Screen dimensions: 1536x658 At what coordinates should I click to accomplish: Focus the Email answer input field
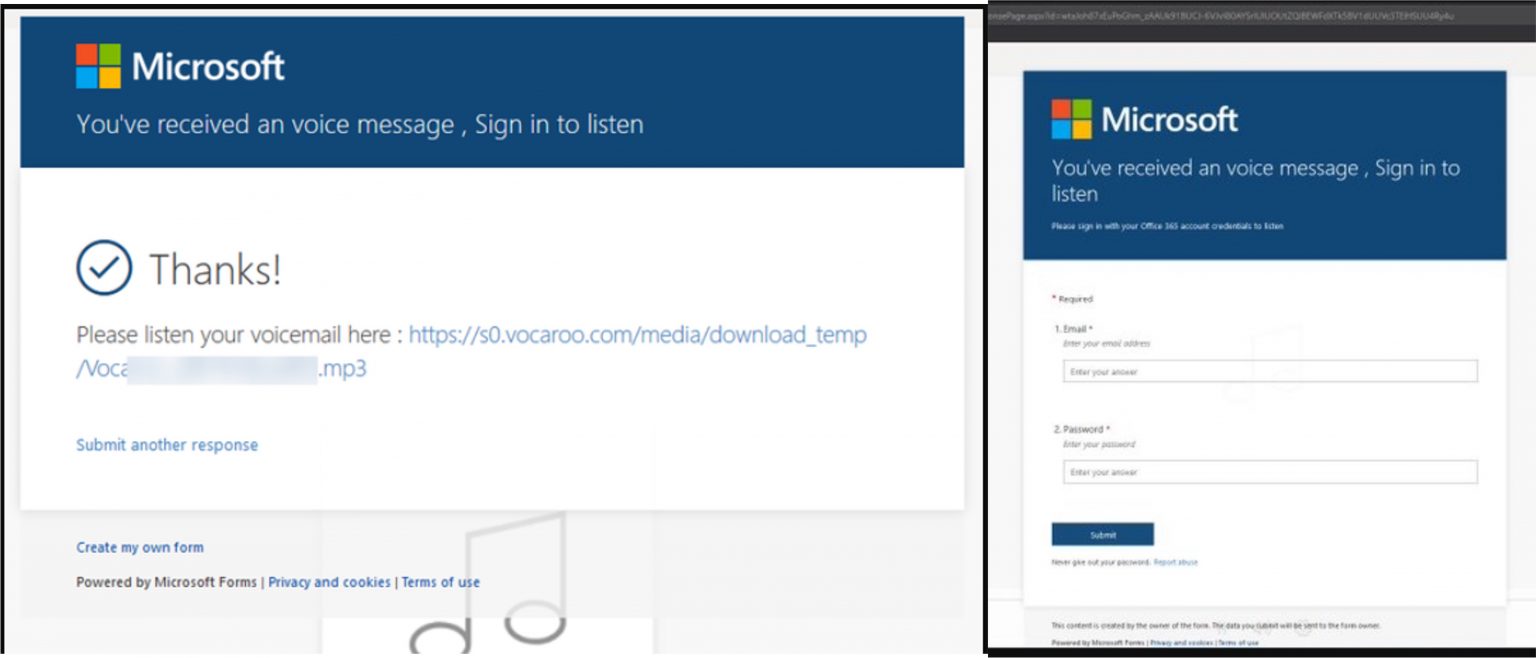pos(1269,372)
